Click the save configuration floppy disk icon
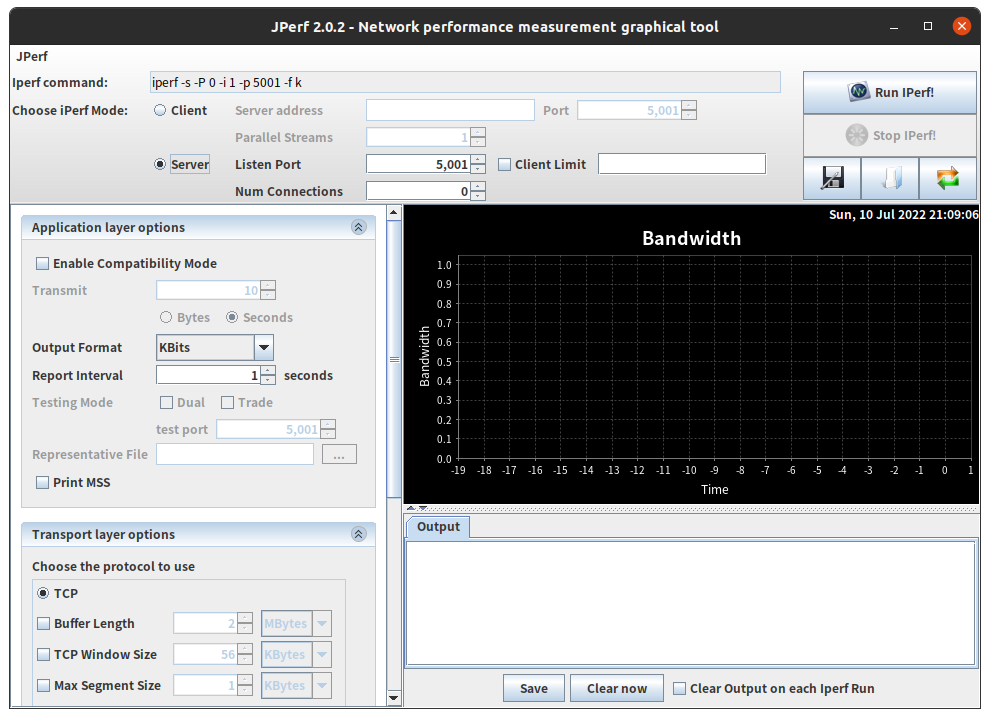This screenshot has height=718, width=990. (832, 178)
